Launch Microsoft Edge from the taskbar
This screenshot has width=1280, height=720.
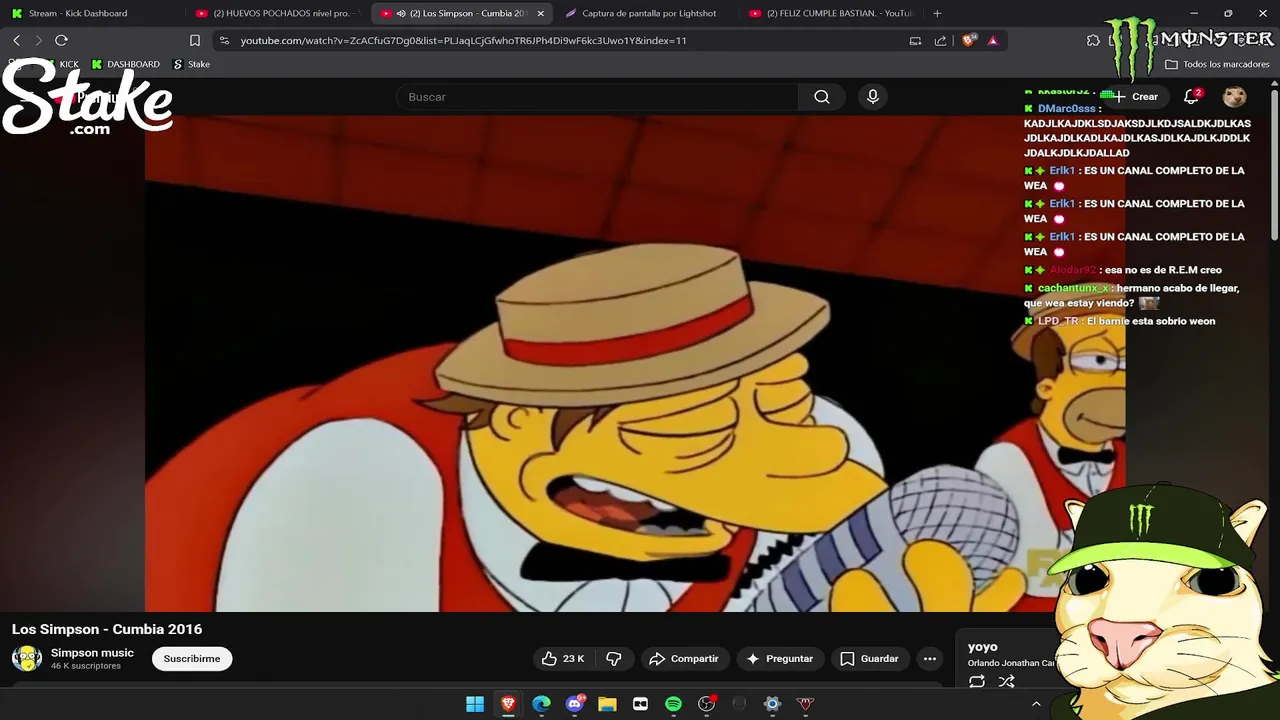click(541, 704)
